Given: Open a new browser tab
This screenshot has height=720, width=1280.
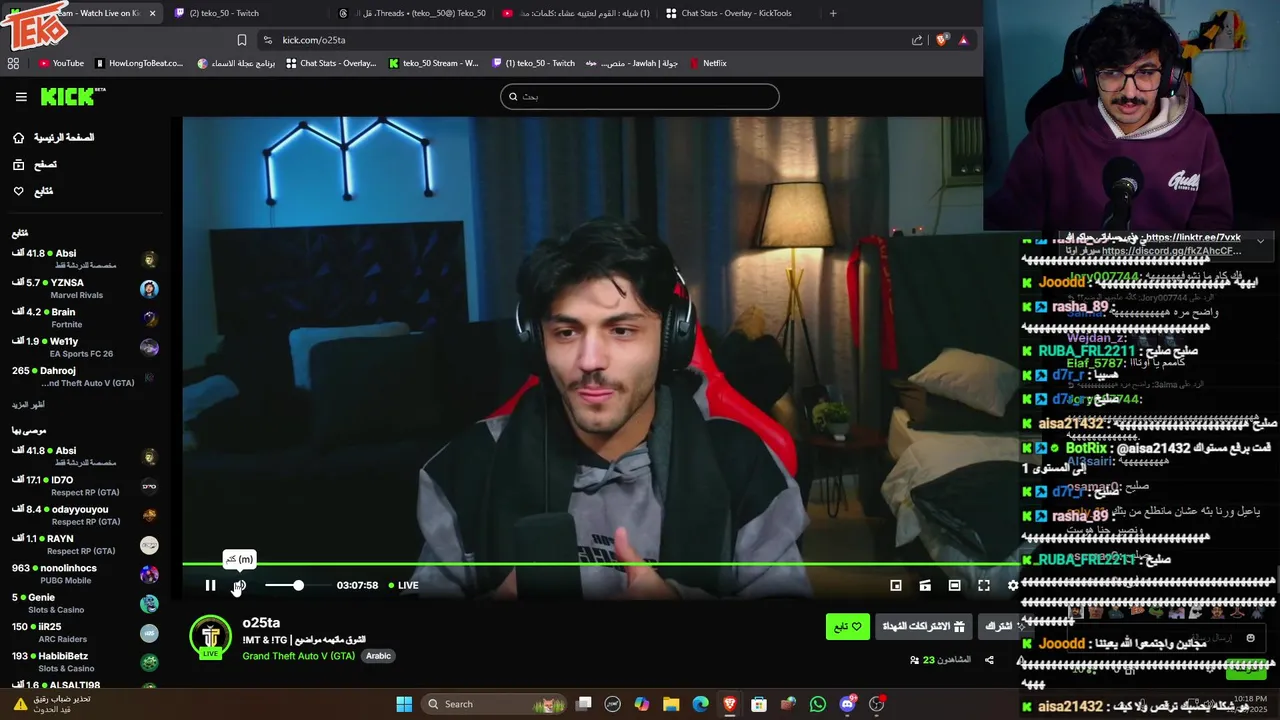Looking at the screenshot, I should (x=833, y=13).
